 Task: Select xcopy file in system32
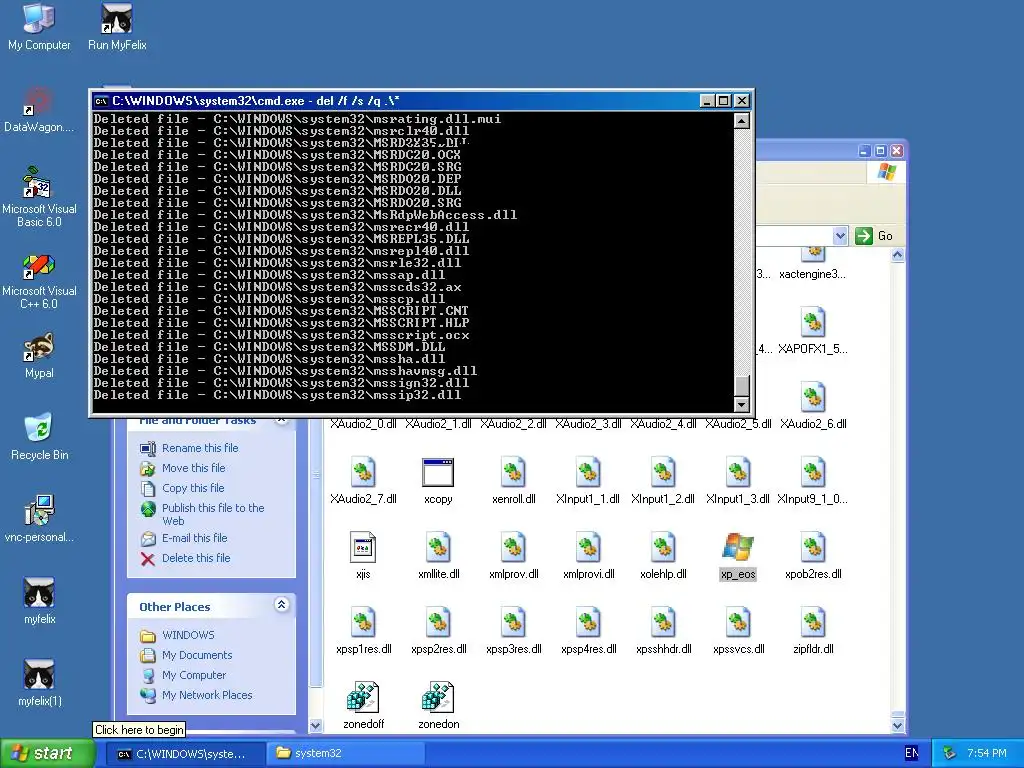(x=438, y=481)
